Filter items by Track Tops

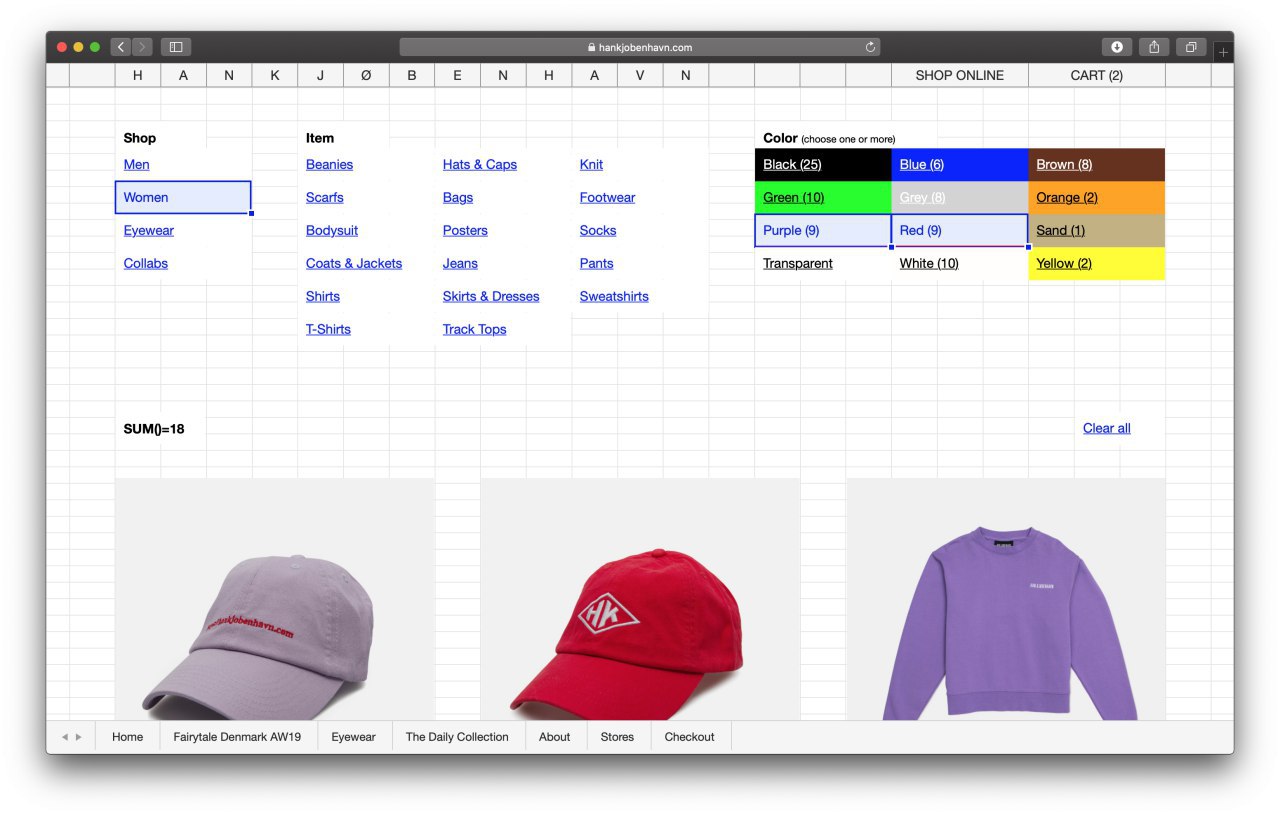click(x=474, y=329)
